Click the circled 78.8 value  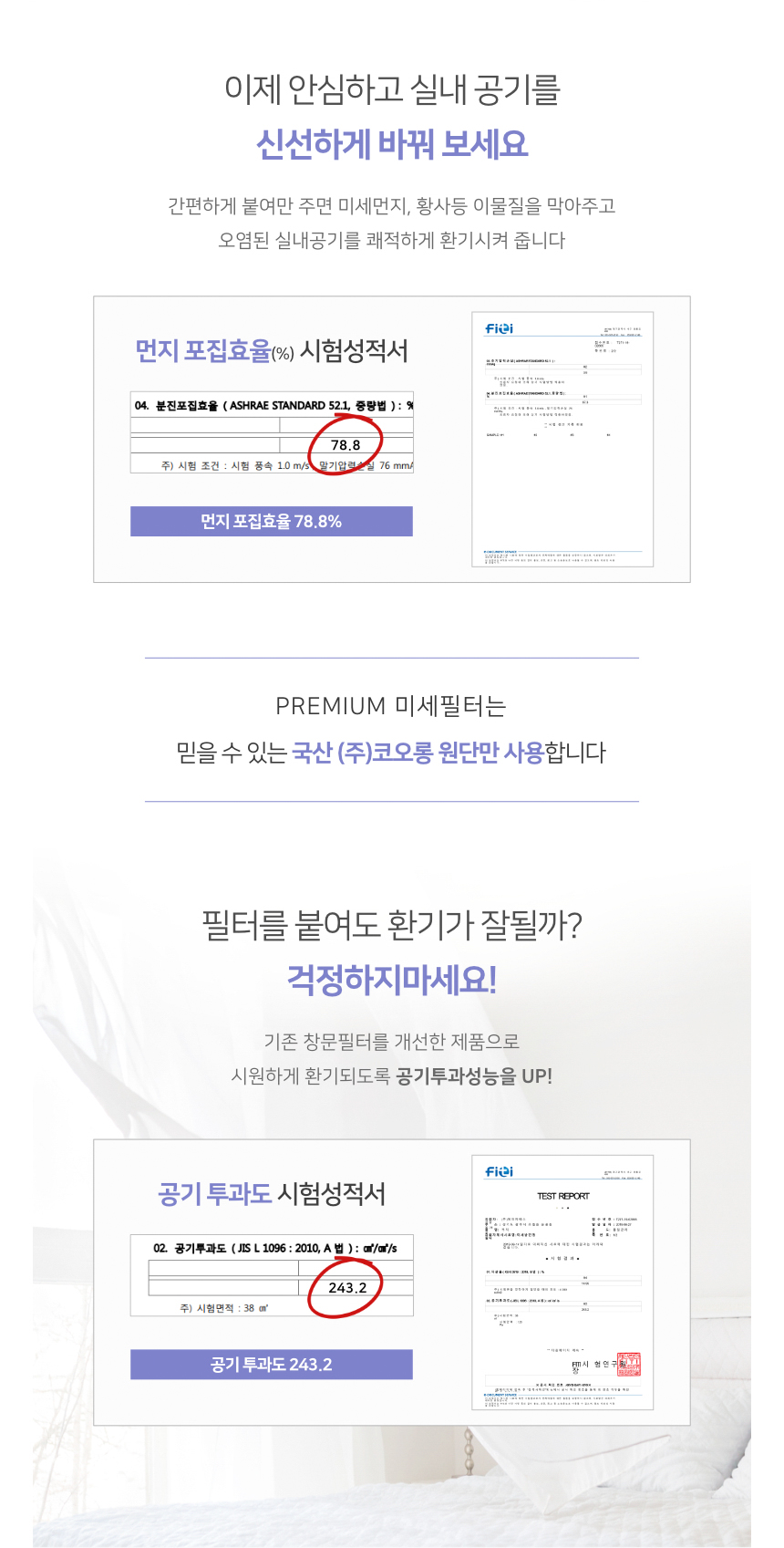tap(346, 445)
